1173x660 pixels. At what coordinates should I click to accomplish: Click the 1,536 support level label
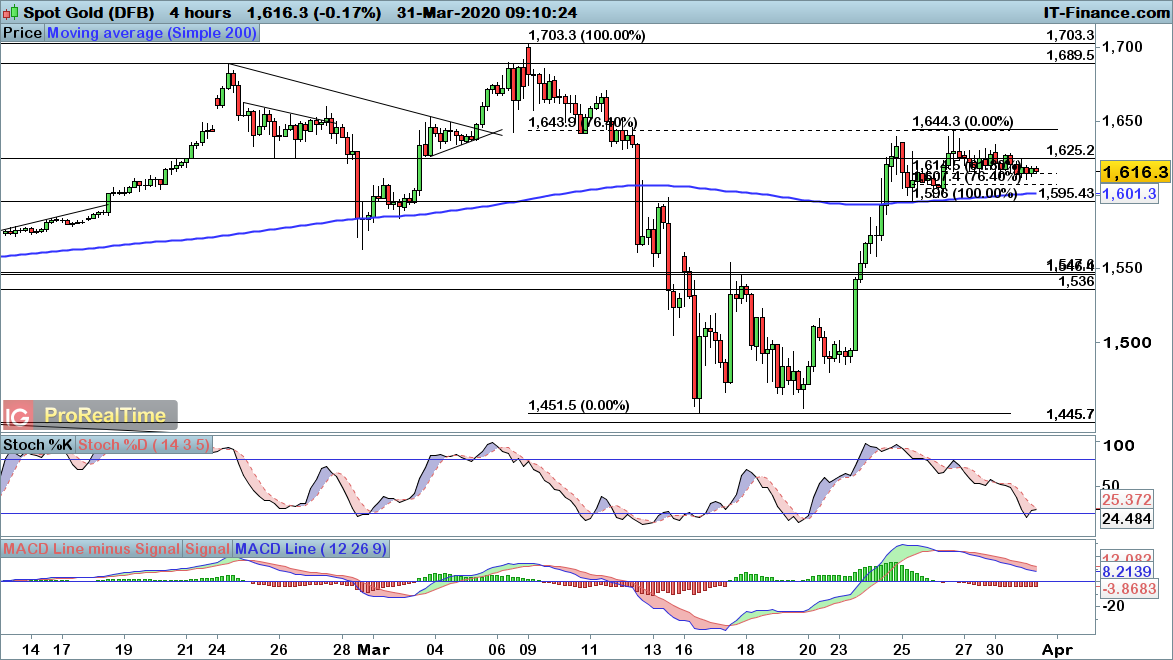pos(1076,281)
